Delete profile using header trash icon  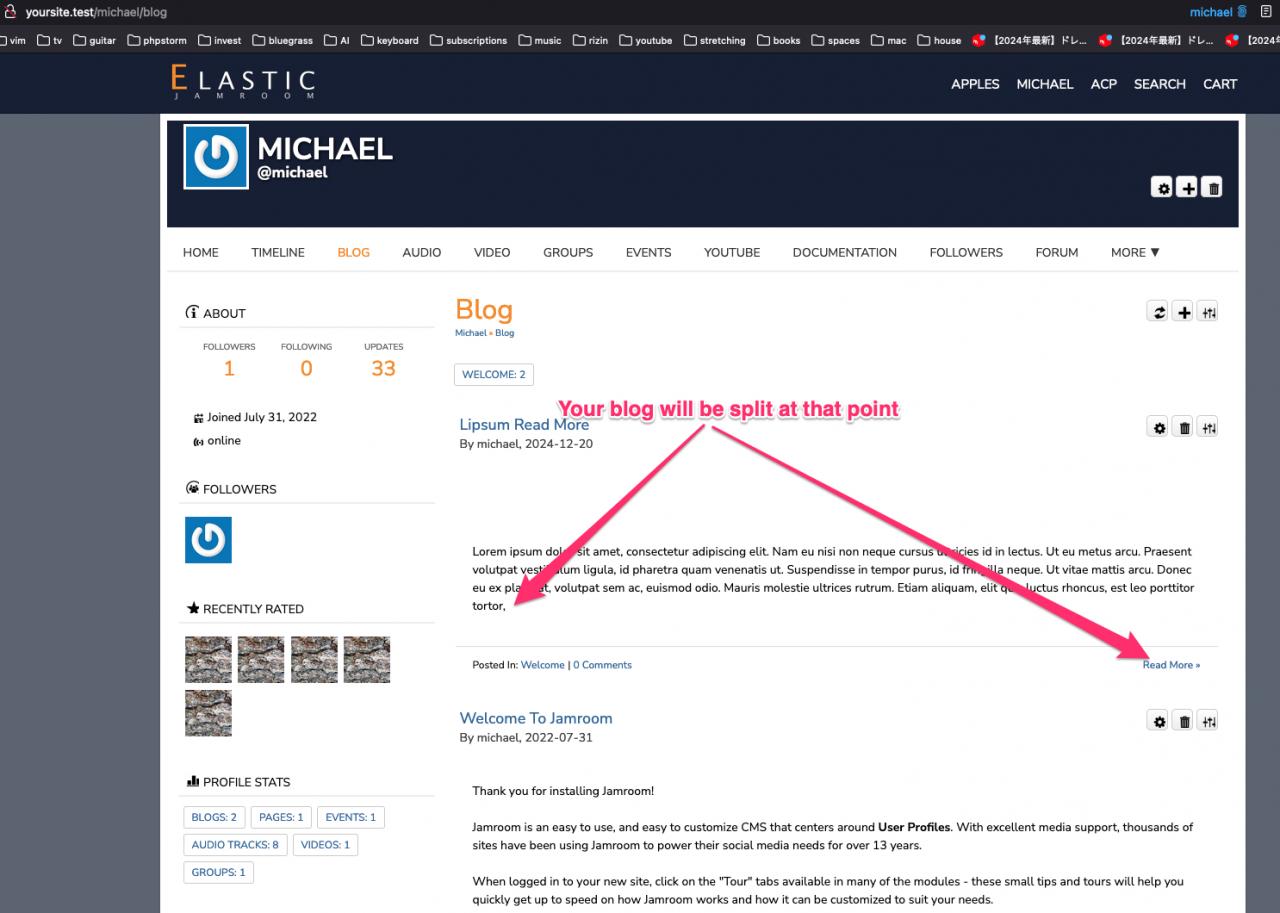pyautogui.click(x=1211, y=187)
